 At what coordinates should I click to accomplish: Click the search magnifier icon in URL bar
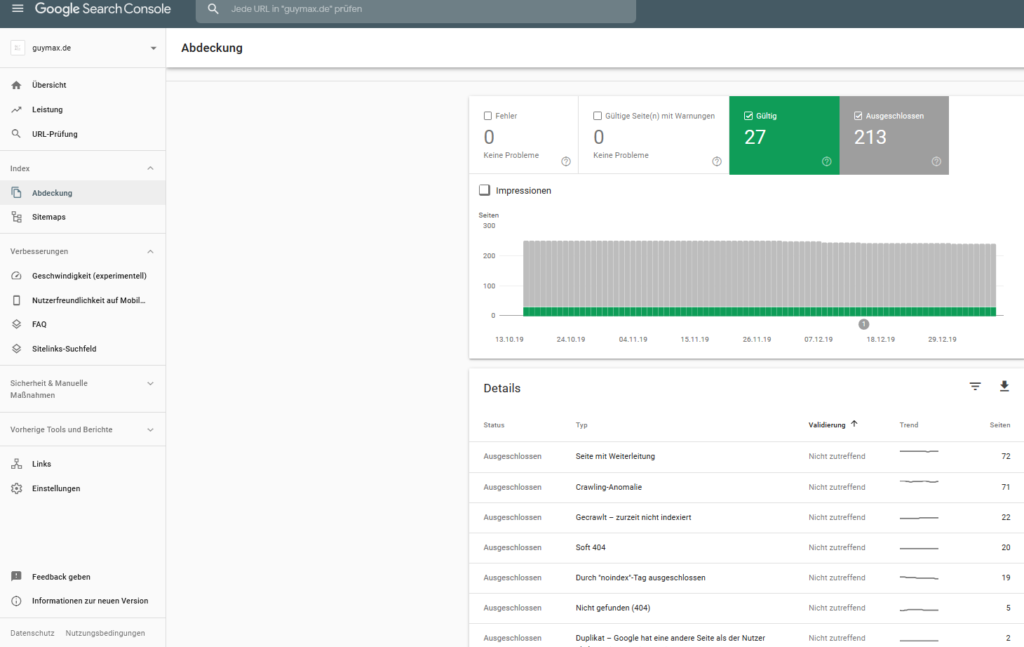click(213, 9)
